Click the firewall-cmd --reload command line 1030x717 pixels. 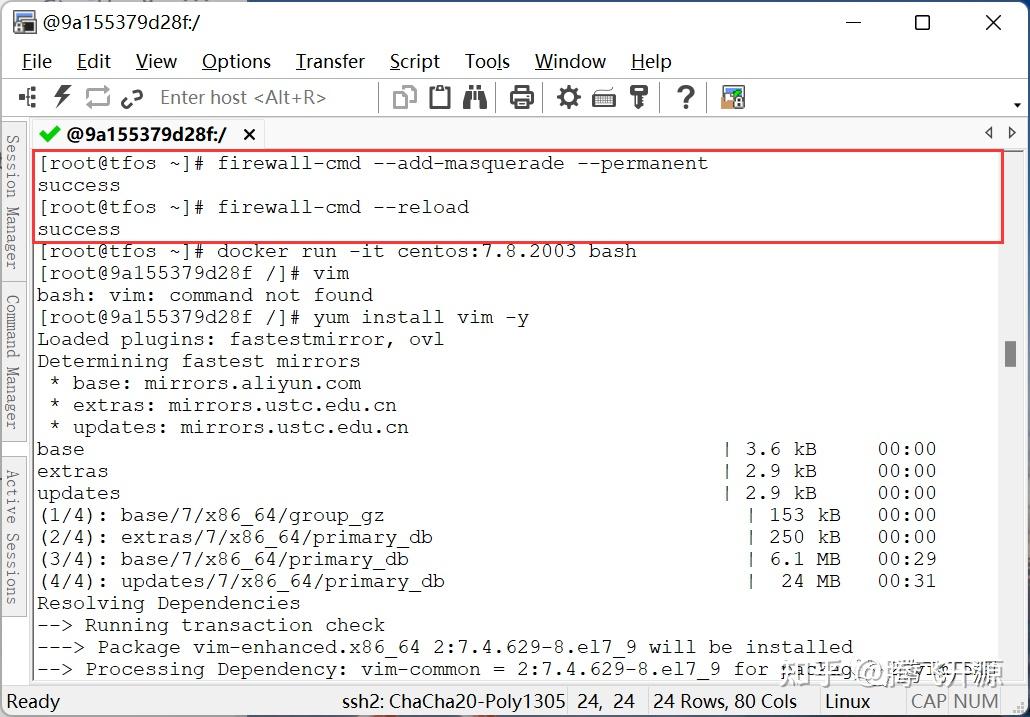254,207
